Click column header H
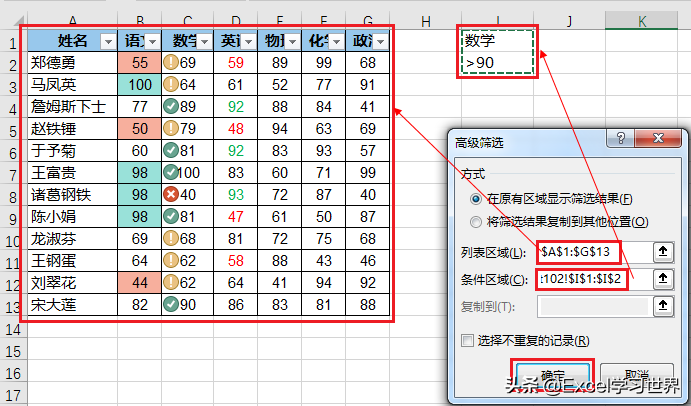The width and height of the screenshot is (691, 406). click(426, 21)
